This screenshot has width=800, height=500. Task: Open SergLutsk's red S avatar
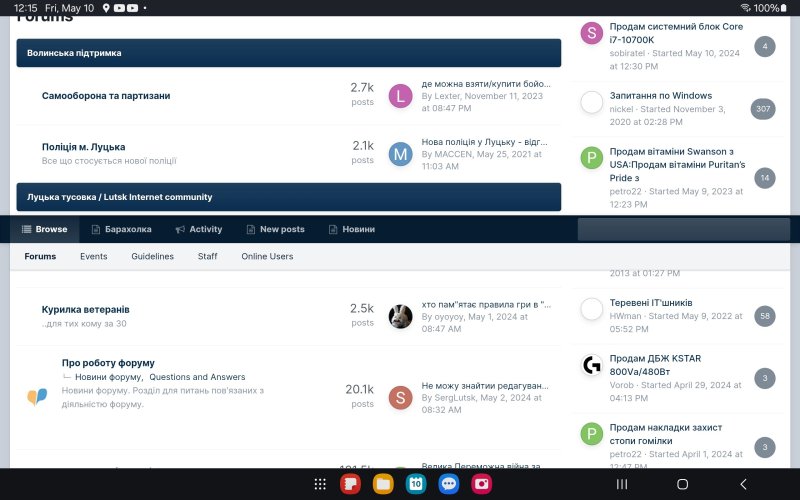tap(401, 398)
